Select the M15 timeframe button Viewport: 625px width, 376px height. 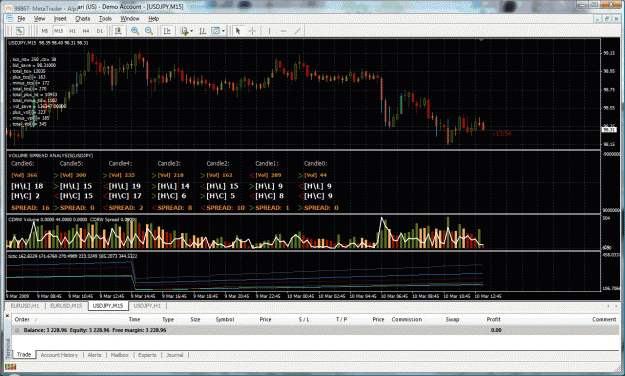59,31
